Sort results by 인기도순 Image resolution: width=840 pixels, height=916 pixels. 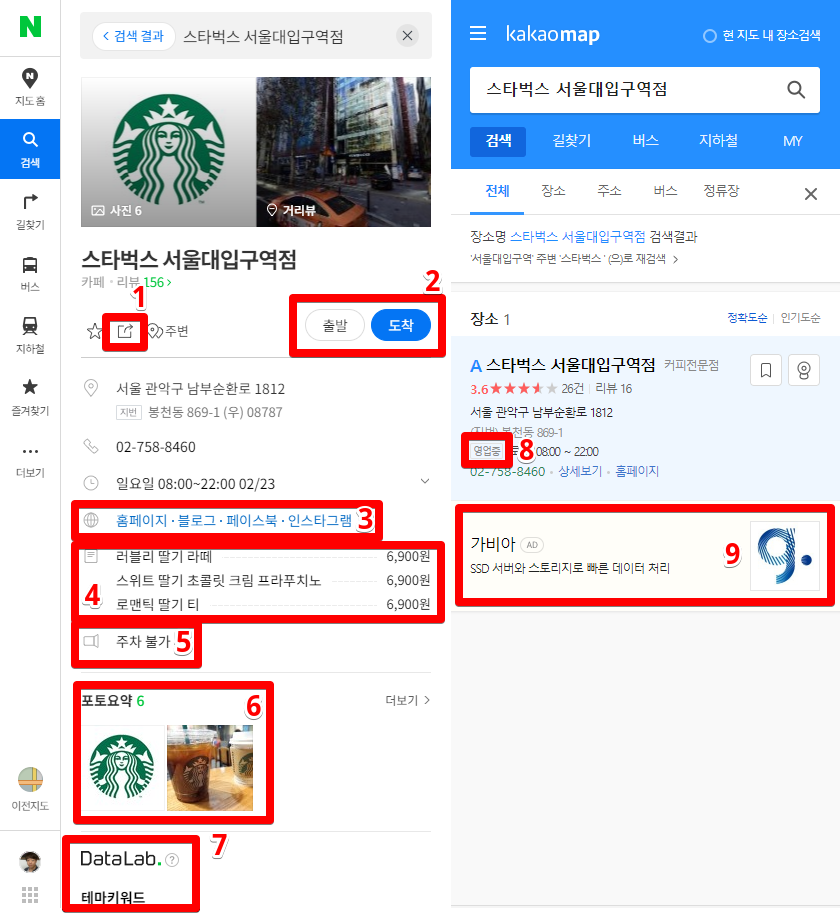coord(800,318)
